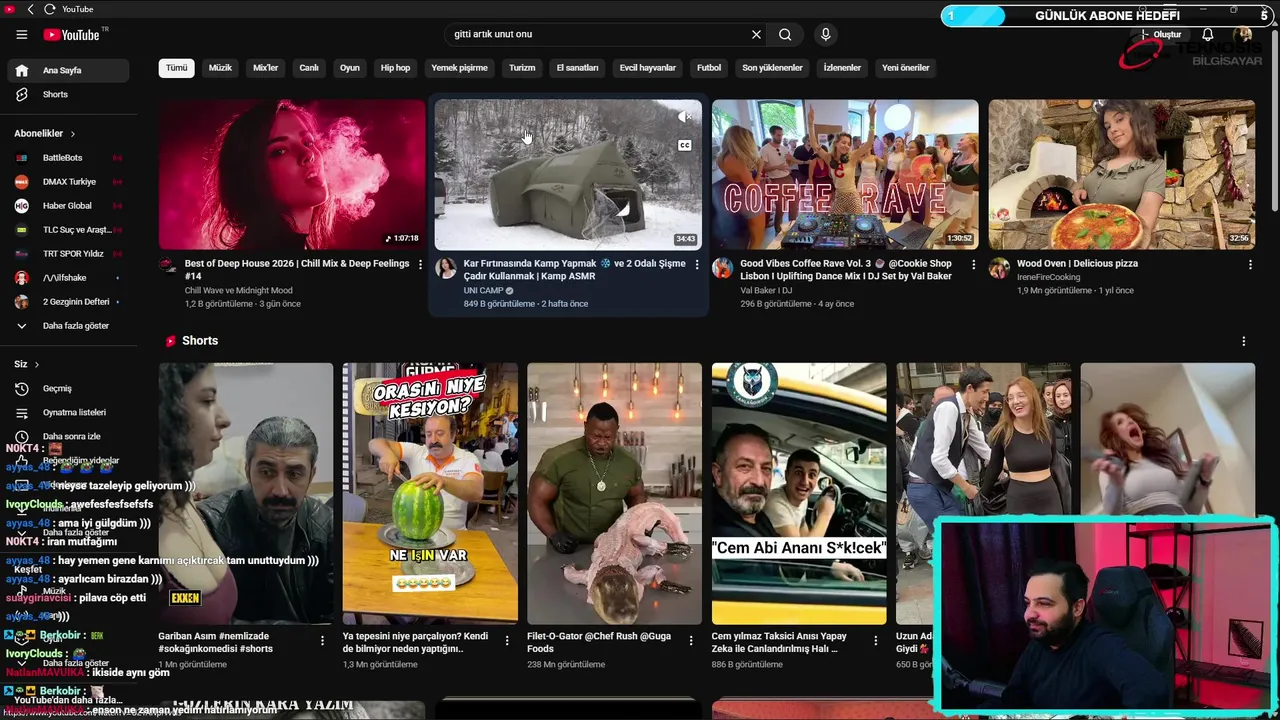Image resolution: width=1280 pixels, height=720 pixels.
Task: Select the El sanatları chip
Action: click(577, 68)
